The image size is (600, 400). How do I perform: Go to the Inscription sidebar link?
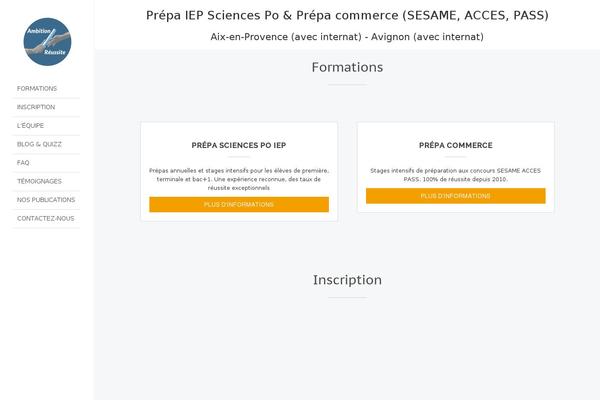pos(36,107)
